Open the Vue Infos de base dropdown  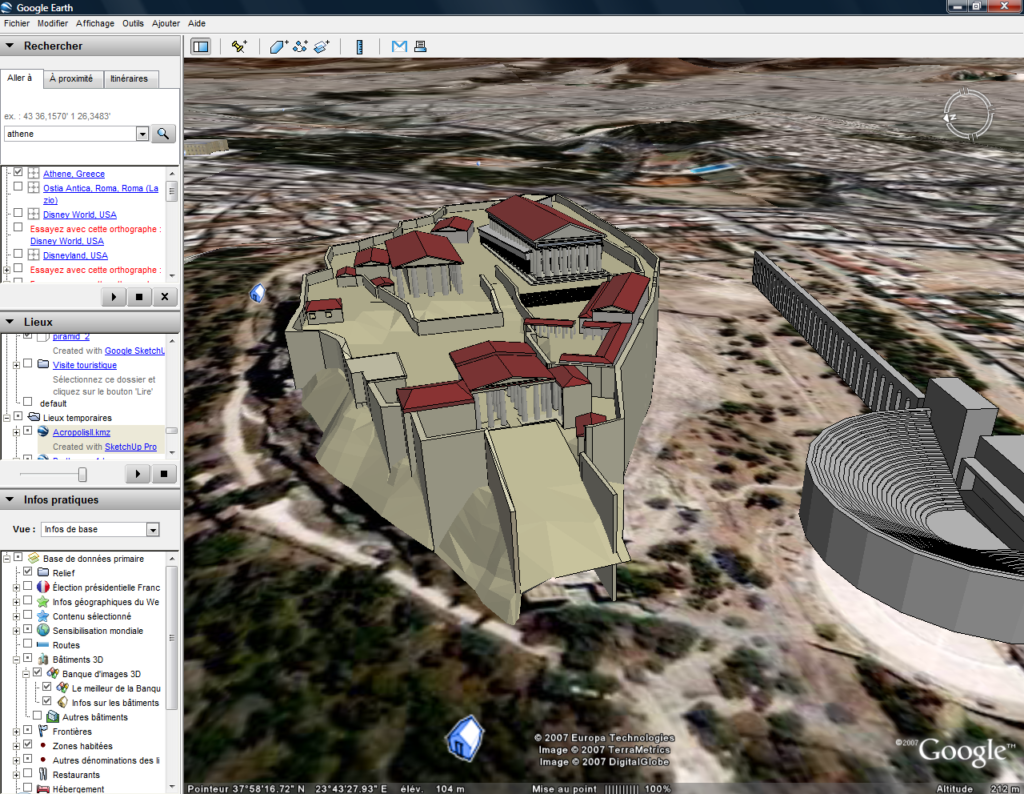[x=153, y=530]
